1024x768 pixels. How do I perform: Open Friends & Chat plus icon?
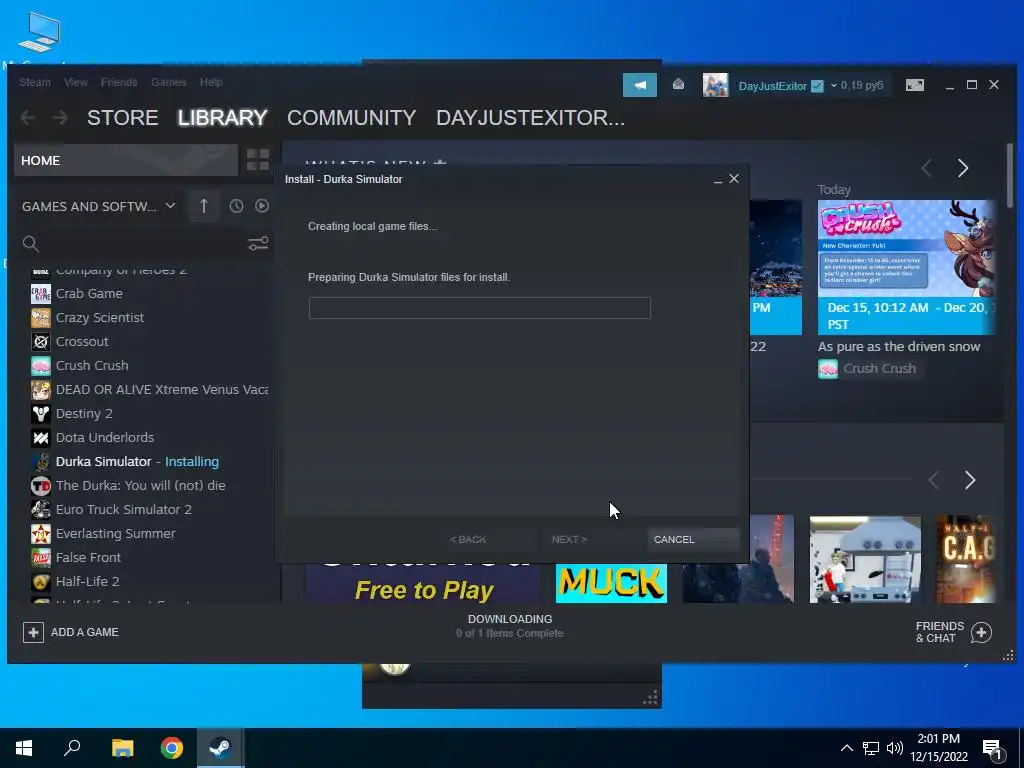tap(981, 632)
